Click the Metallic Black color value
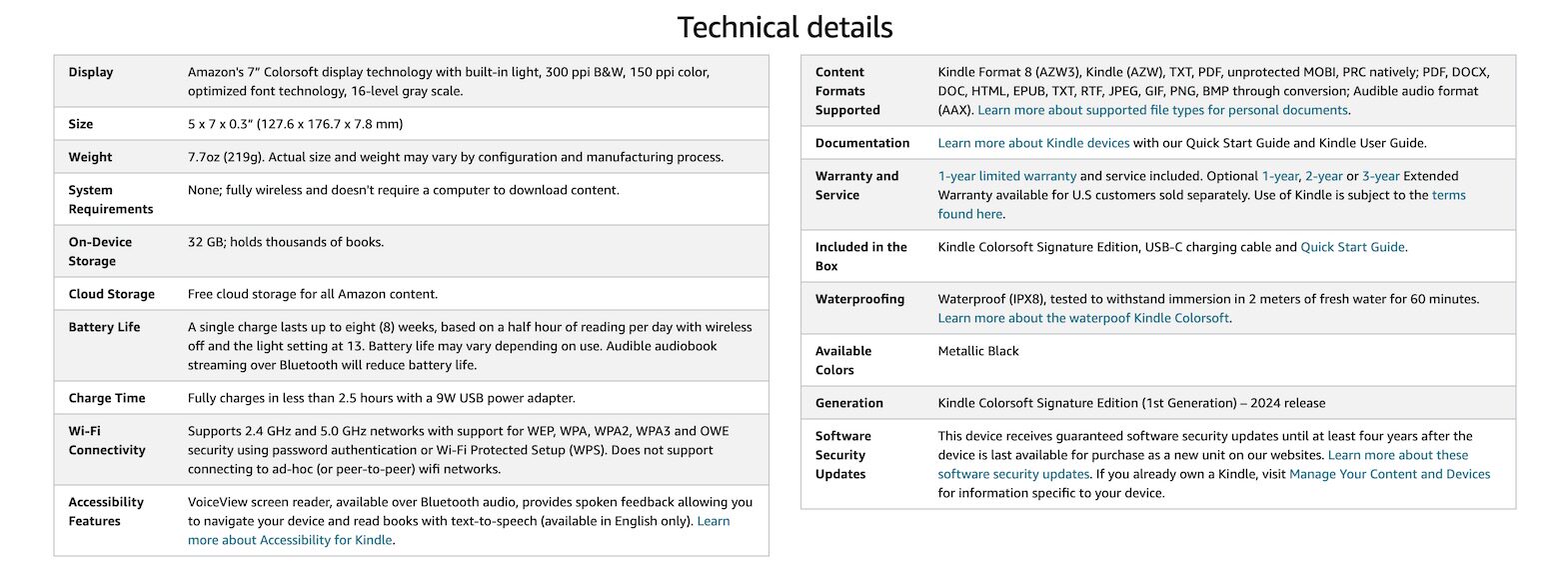 (977, 351)
